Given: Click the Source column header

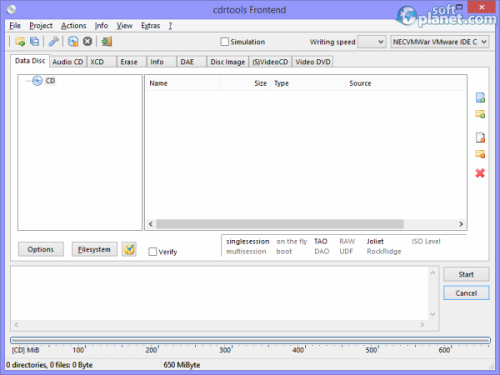Looking at the screenshot, I should click(x=406, y=83).
